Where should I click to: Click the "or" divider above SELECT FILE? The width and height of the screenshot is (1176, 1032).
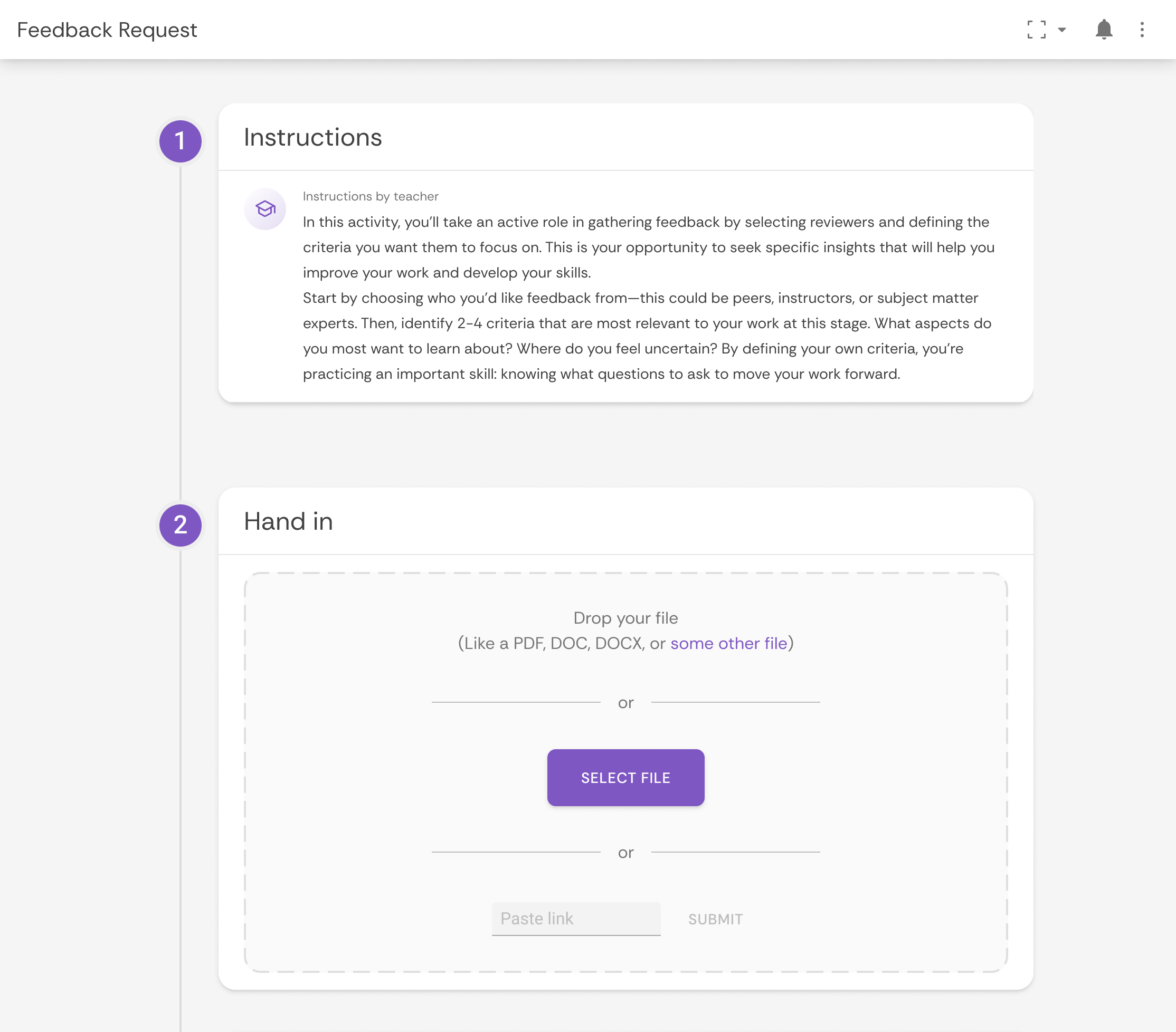pos(625,702)
